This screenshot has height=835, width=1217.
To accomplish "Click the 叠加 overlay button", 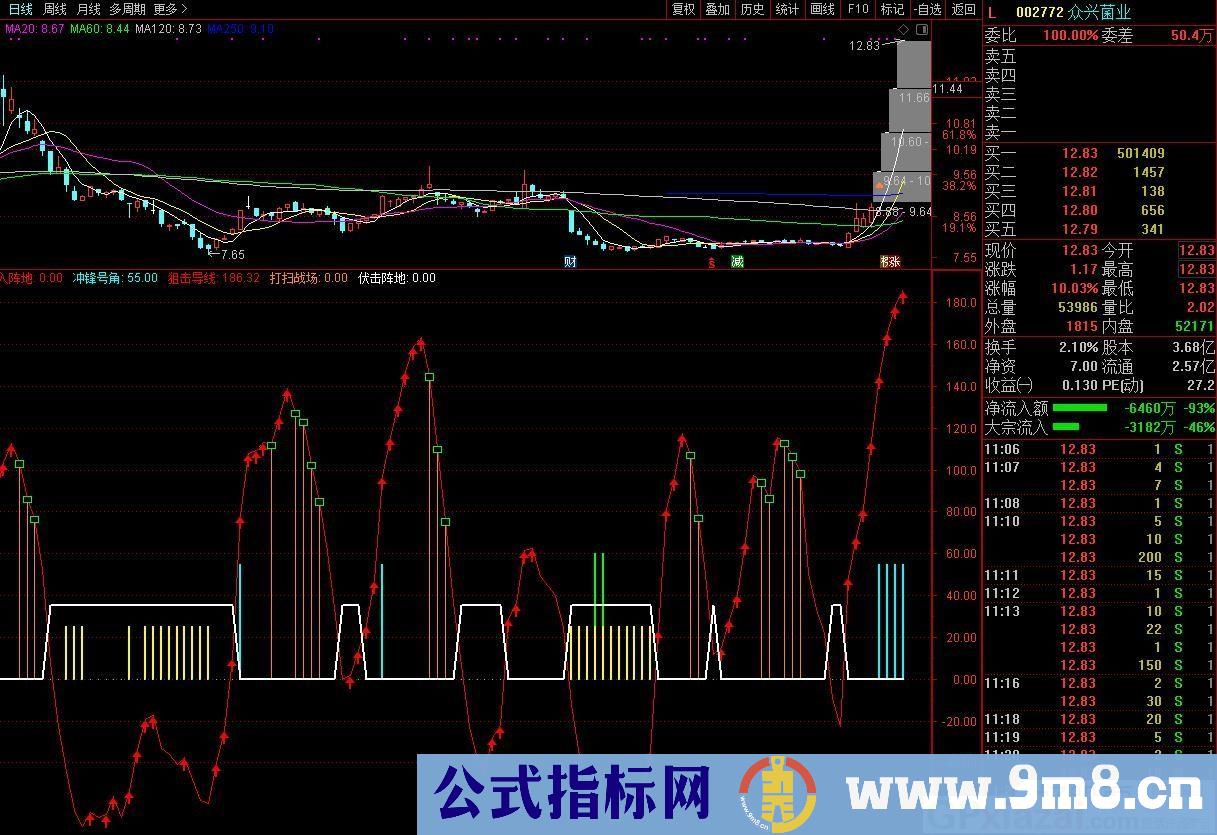I will click(717, 9).
